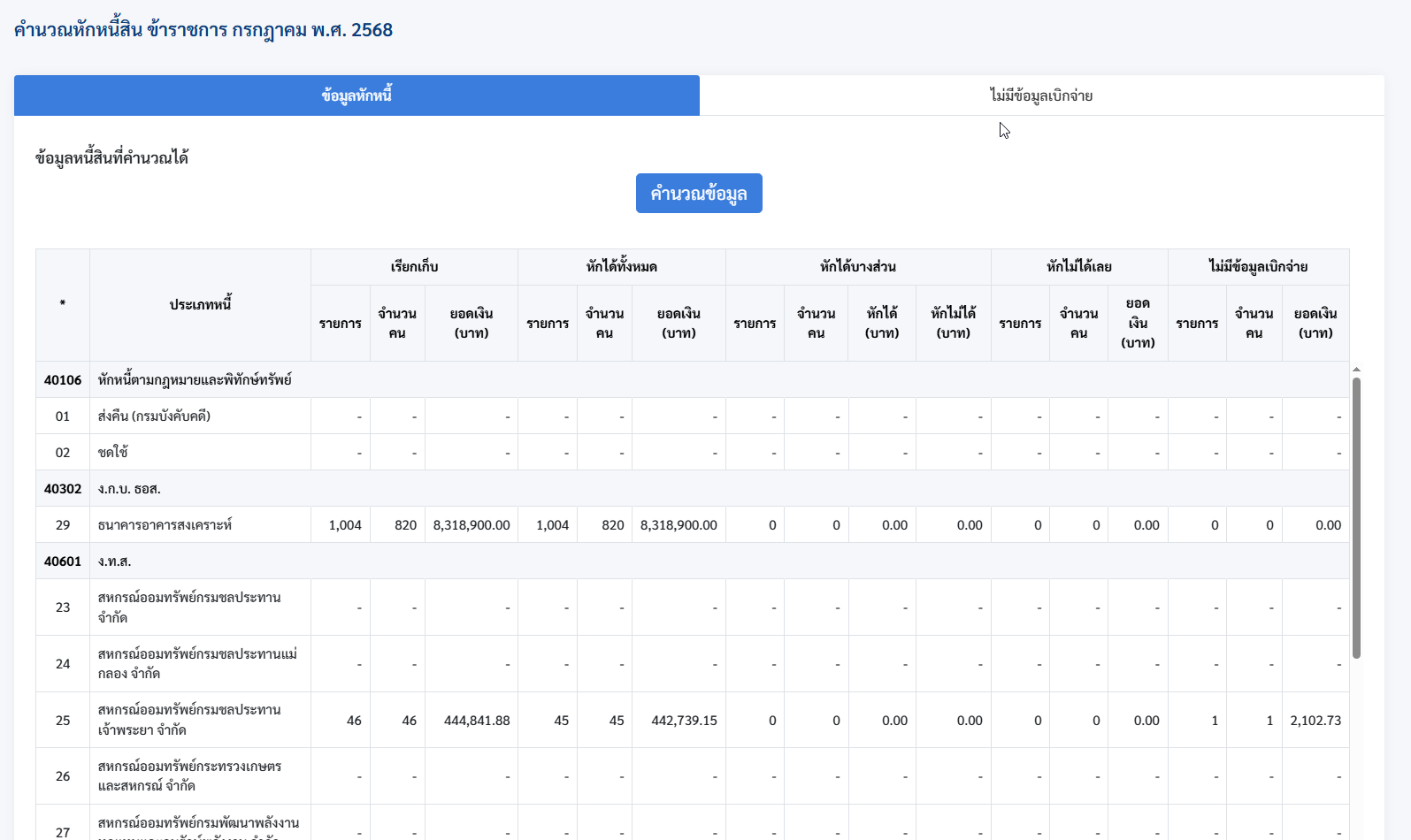Switch to the ข้อมูลหักหนี้ tab
This screenshot has width=1411, height=840.
coord(357,95)
